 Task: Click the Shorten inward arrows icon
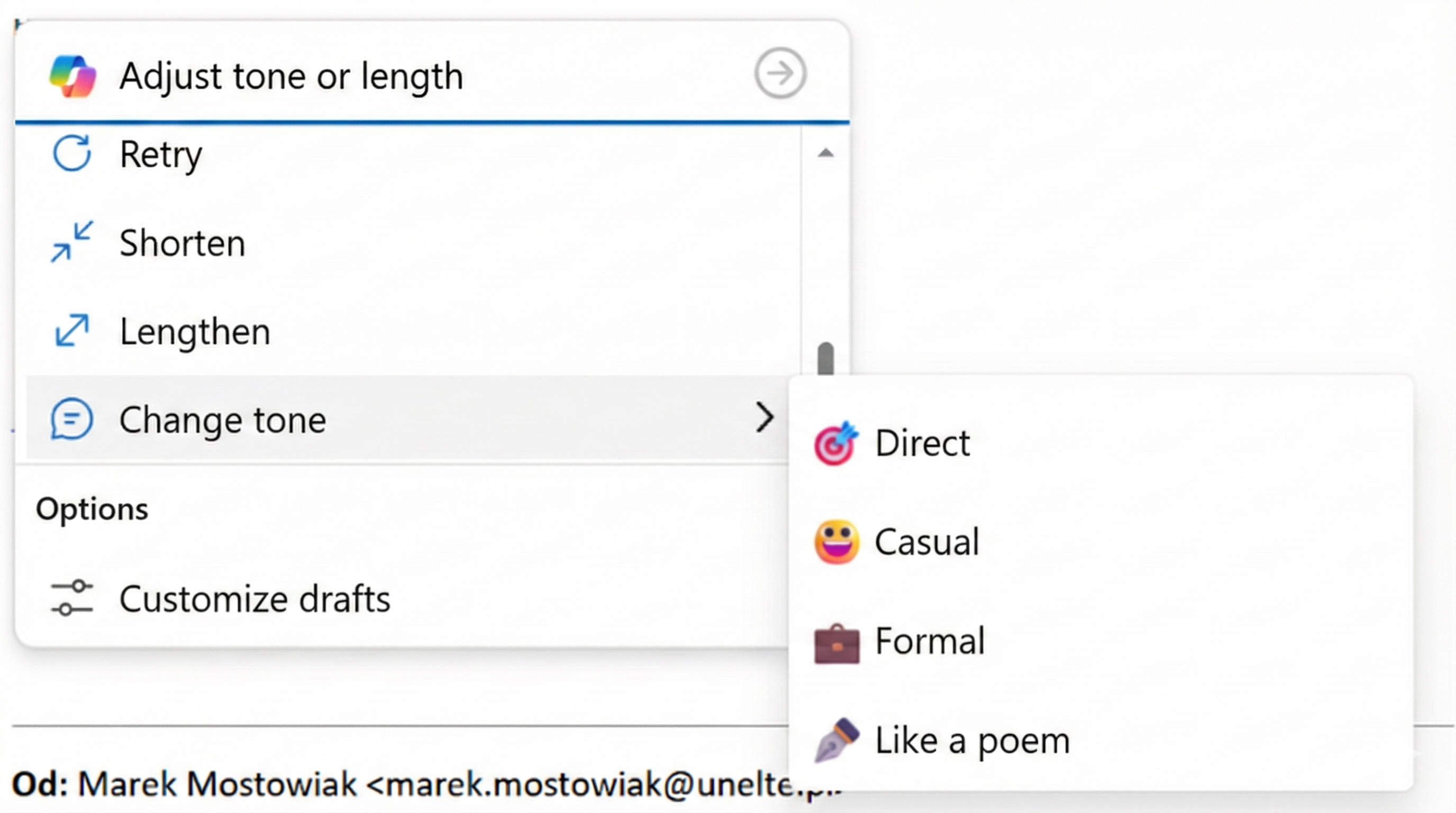(x=72, y=242)
